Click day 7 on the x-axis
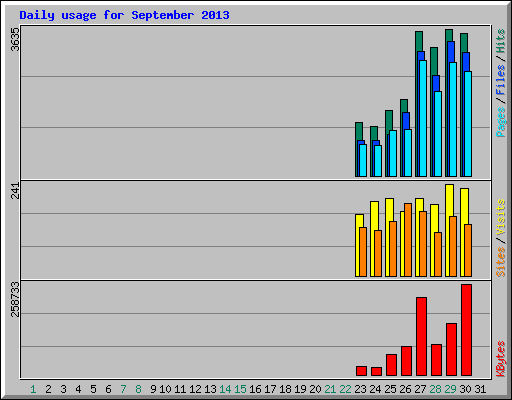The width and height of the screenshot is (512, 400). (x=123, y=389)
